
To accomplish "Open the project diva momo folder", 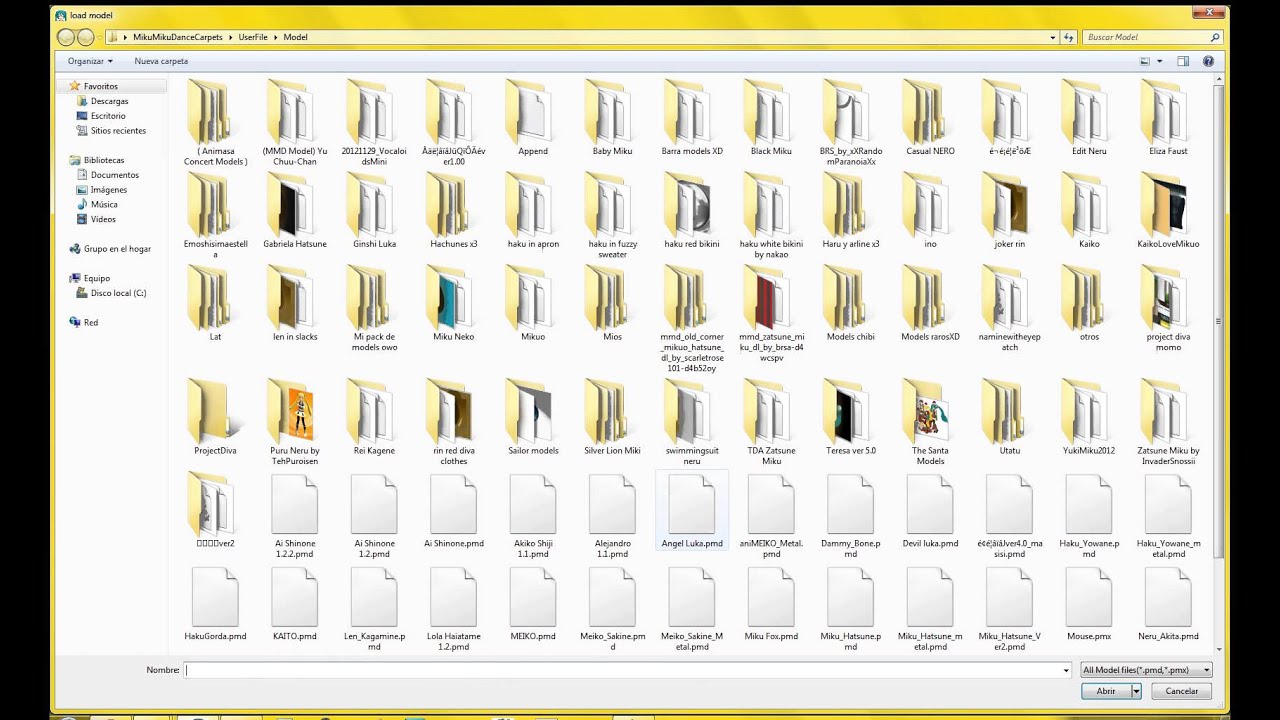I will click(1168, 309).
